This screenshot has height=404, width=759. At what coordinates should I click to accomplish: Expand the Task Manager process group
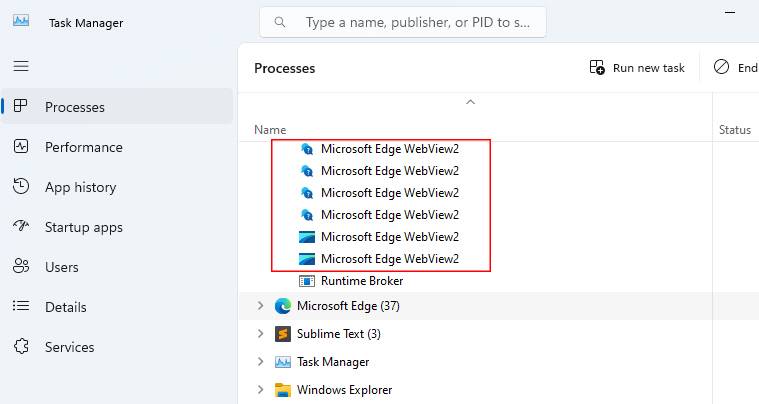tap(261, 362)
